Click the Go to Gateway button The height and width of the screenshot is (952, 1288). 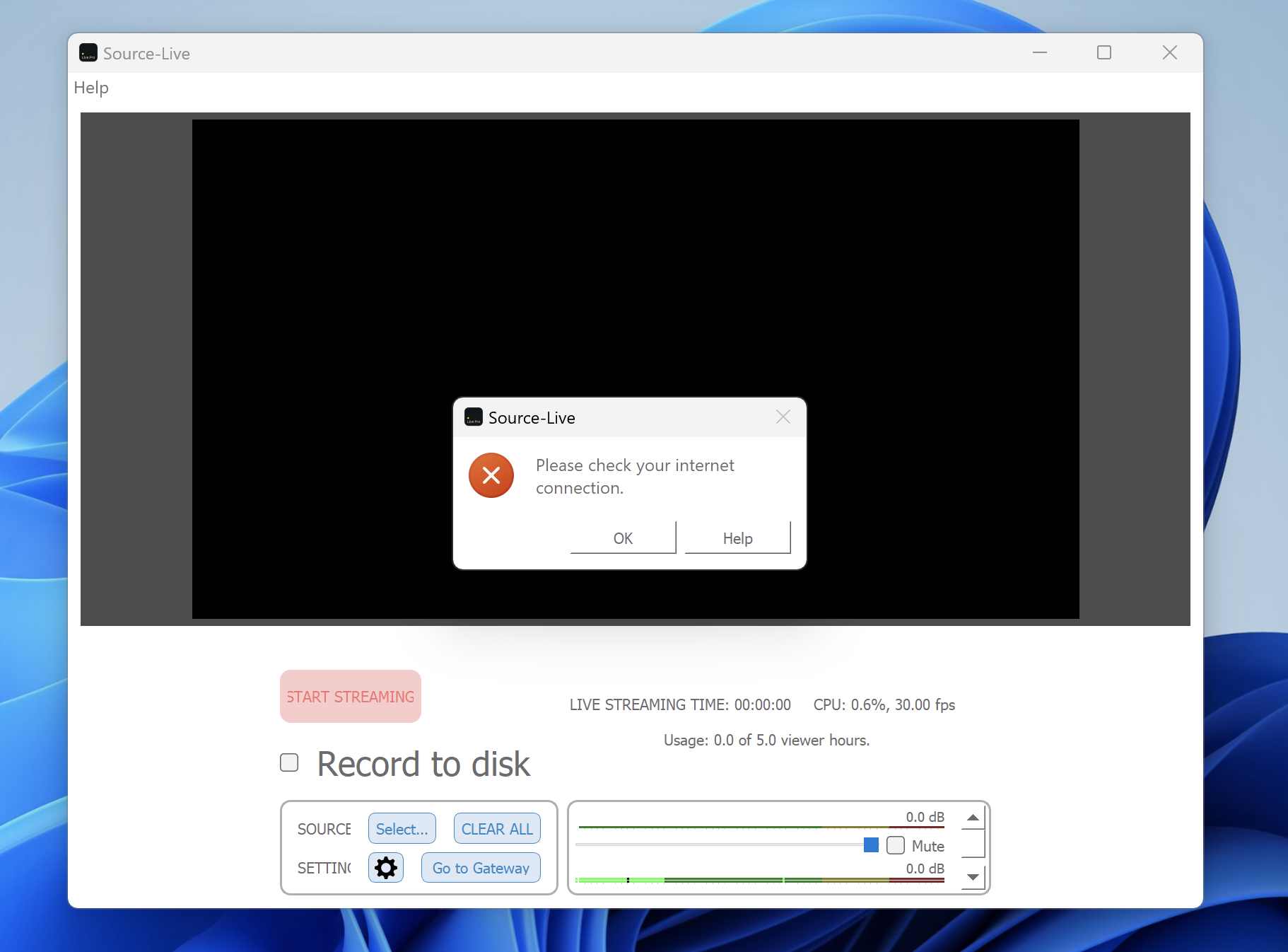(481, 868)
